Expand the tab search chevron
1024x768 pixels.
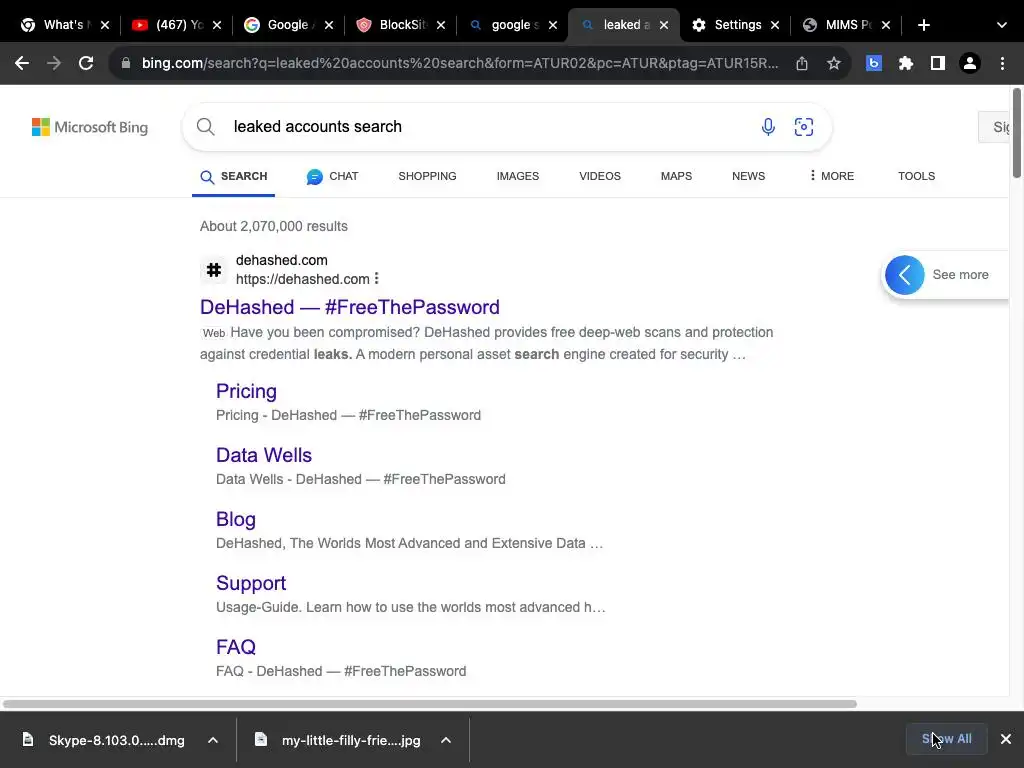tap(1002, 25)
